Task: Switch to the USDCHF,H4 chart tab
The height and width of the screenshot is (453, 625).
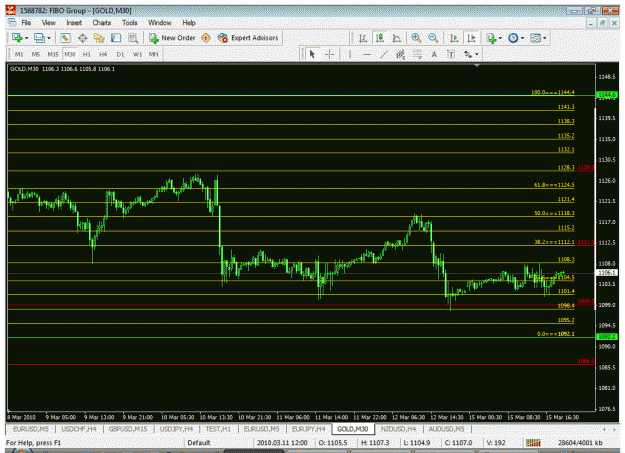Action: point(79,429)
